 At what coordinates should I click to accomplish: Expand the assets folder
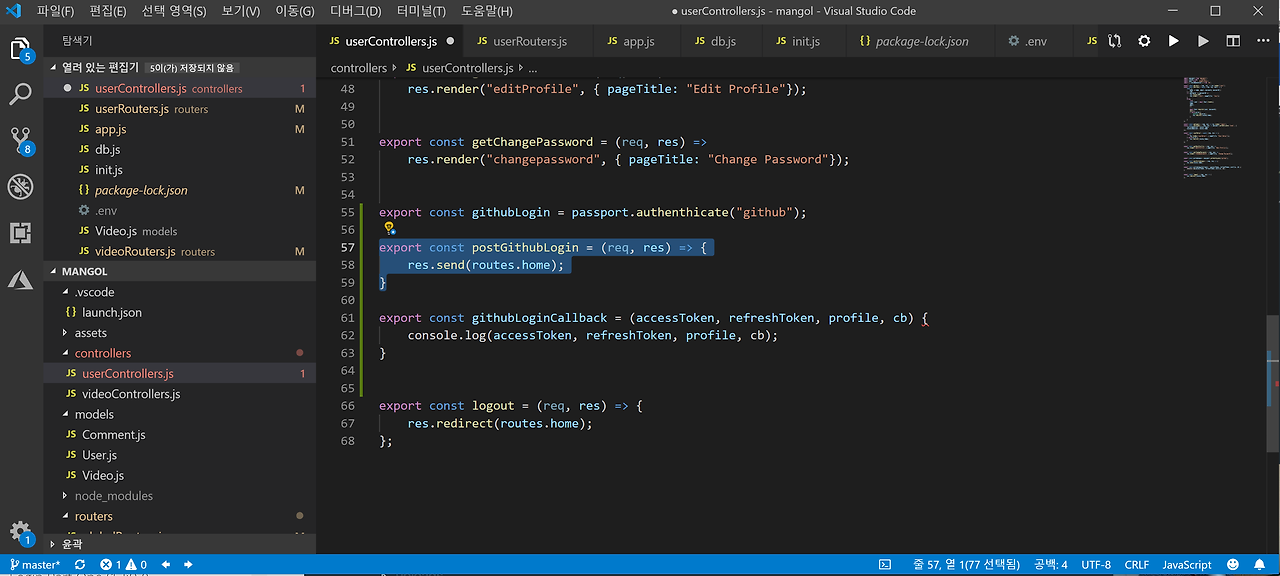tap(90, 333)
